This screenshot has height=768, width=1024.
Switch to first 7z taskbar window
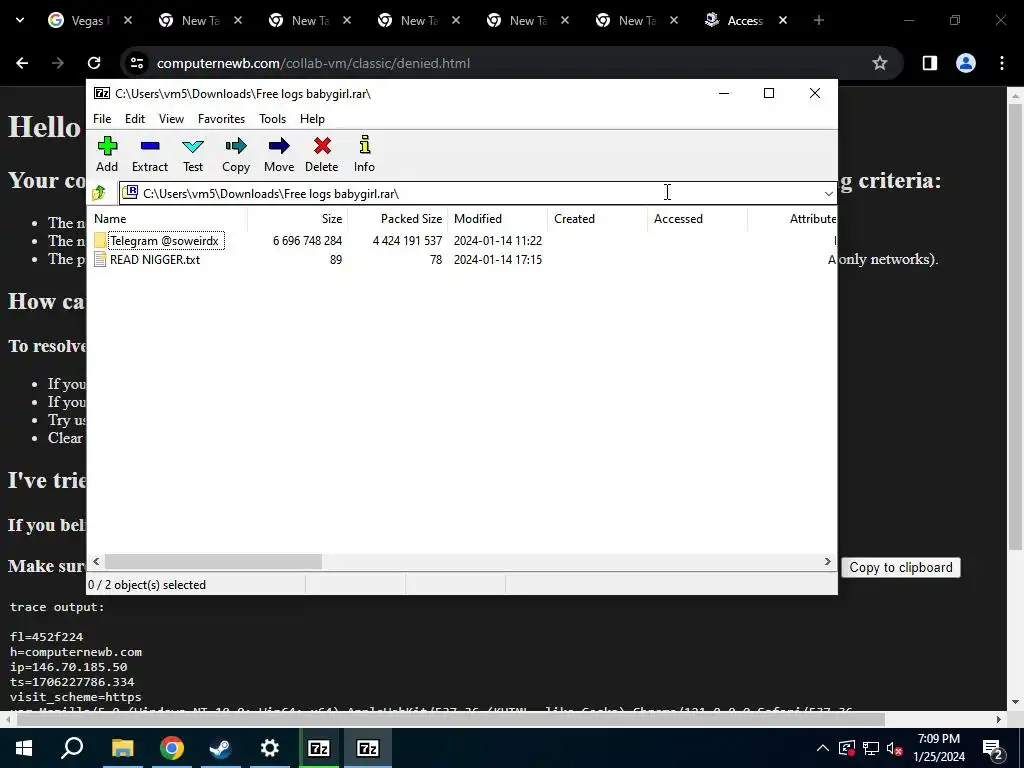(x=318, y=748)
